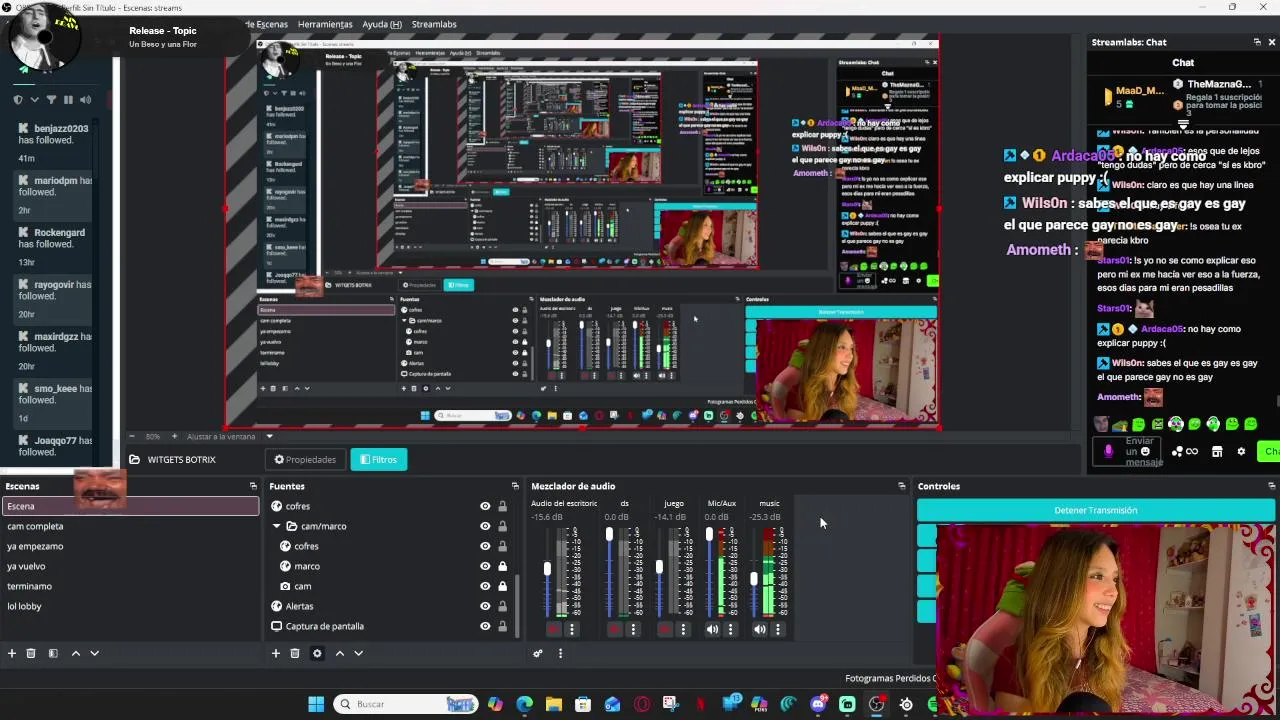The height and width of the screenshot is (720, 1280).
Task: Adjust the music volume slider
Action: [x=754, y=579]
